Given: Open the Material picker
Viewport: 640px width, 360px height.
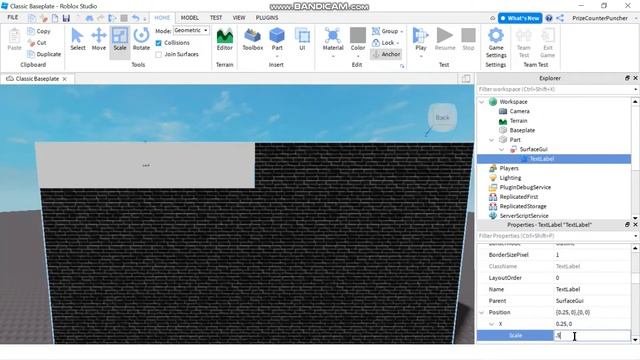Looking at the screenshot, I should (x=333, y=40).
